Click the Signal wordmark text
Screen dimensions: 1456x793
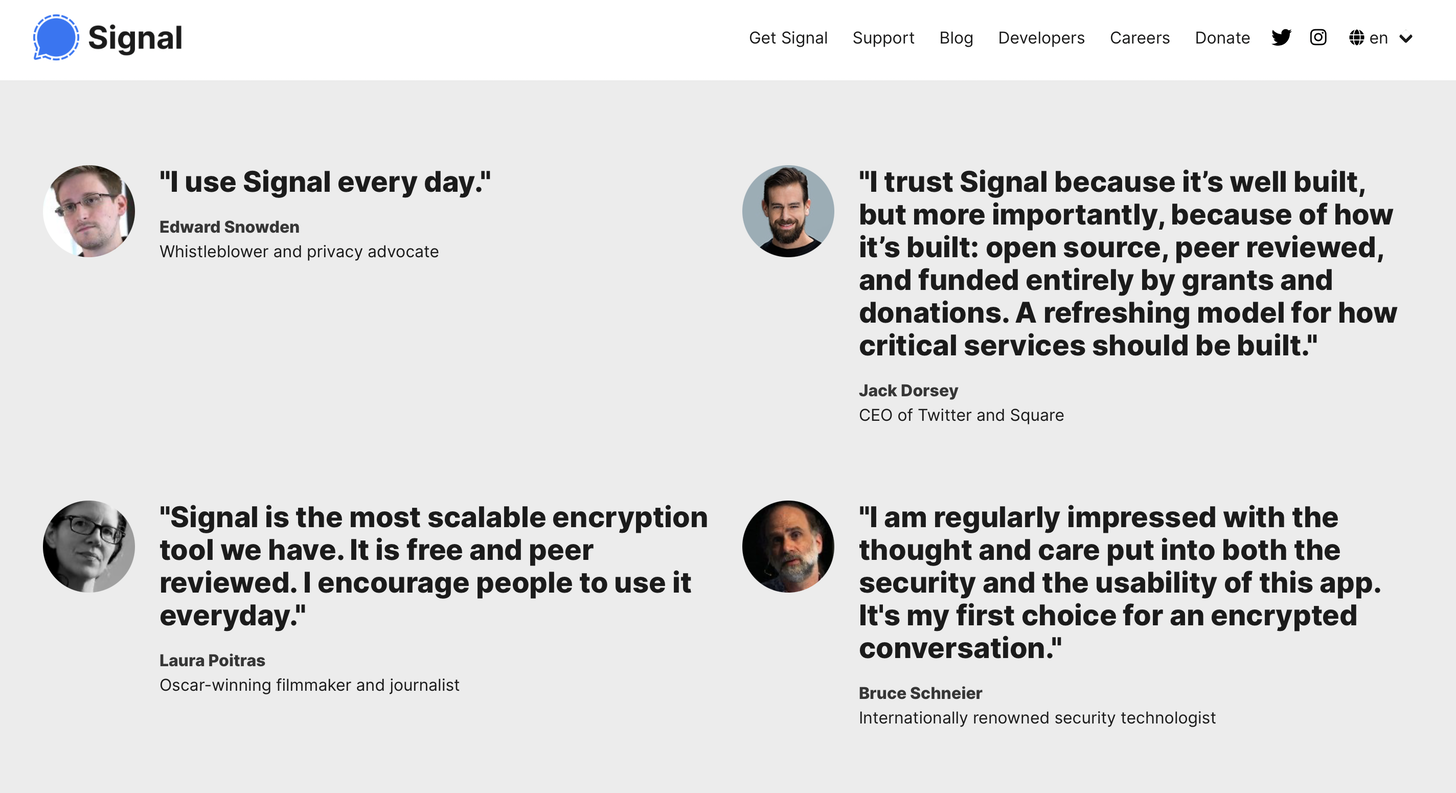point(135,37)
